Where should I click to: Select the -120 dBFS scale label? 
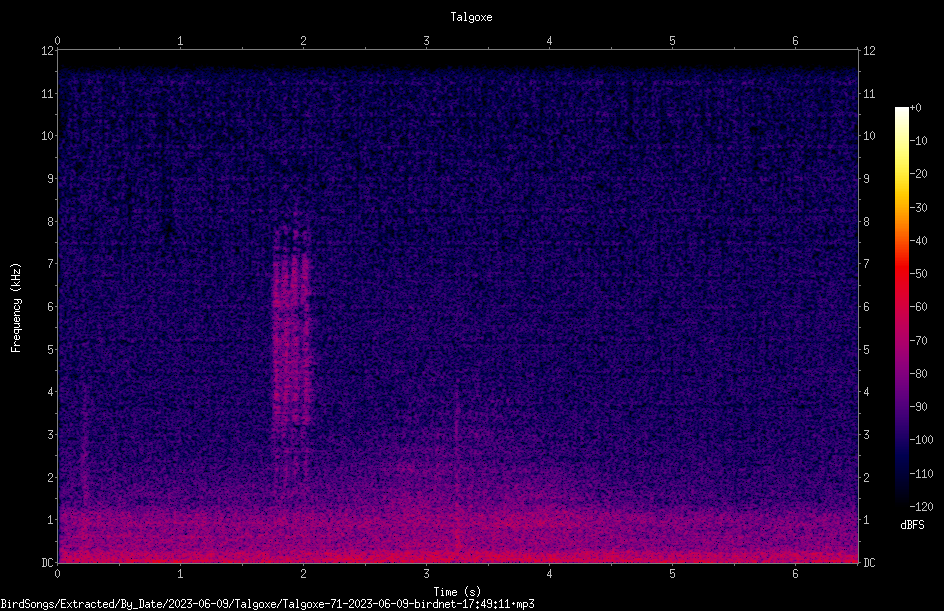921,507
